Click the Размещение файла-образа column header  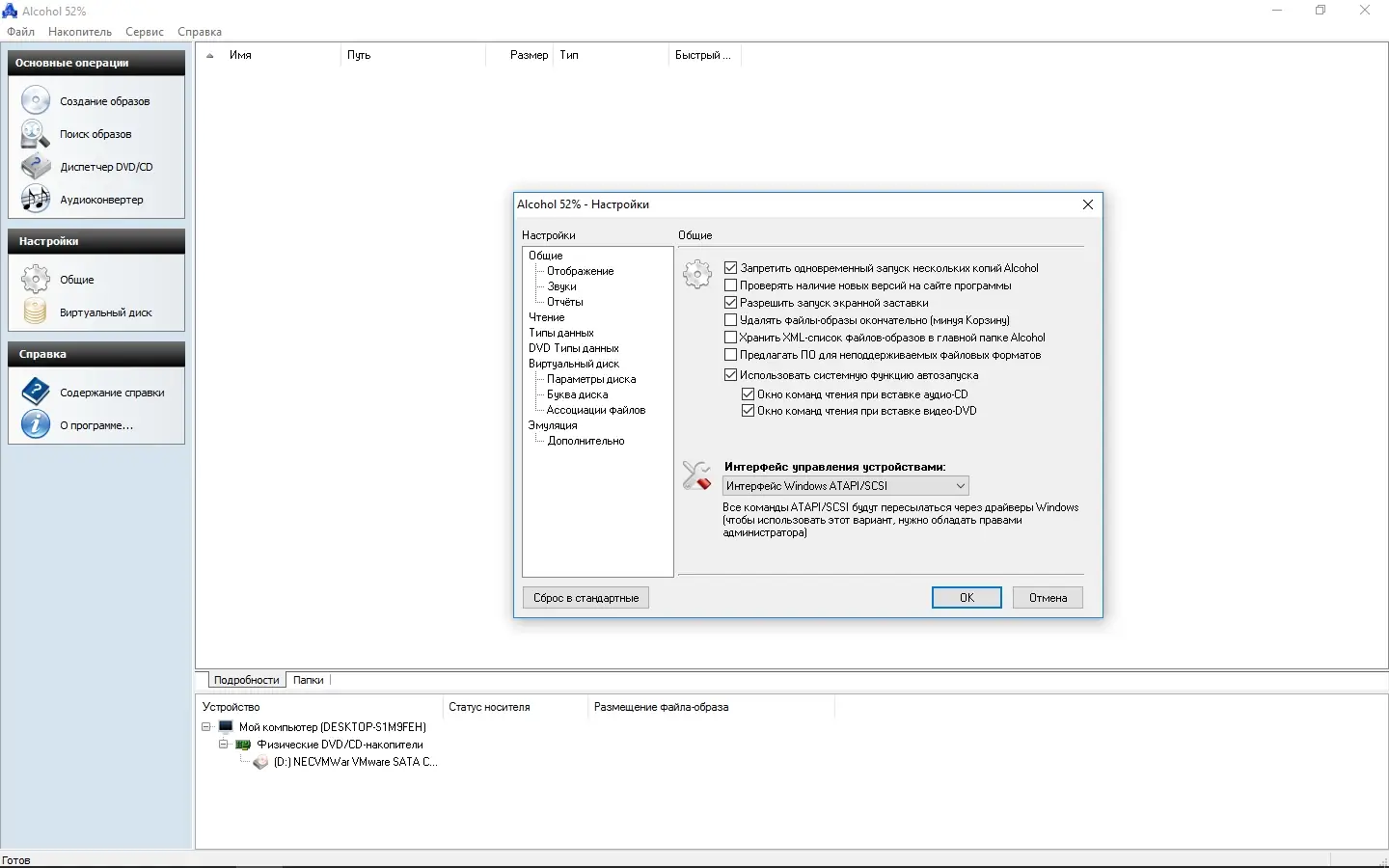tap(711, 707)
